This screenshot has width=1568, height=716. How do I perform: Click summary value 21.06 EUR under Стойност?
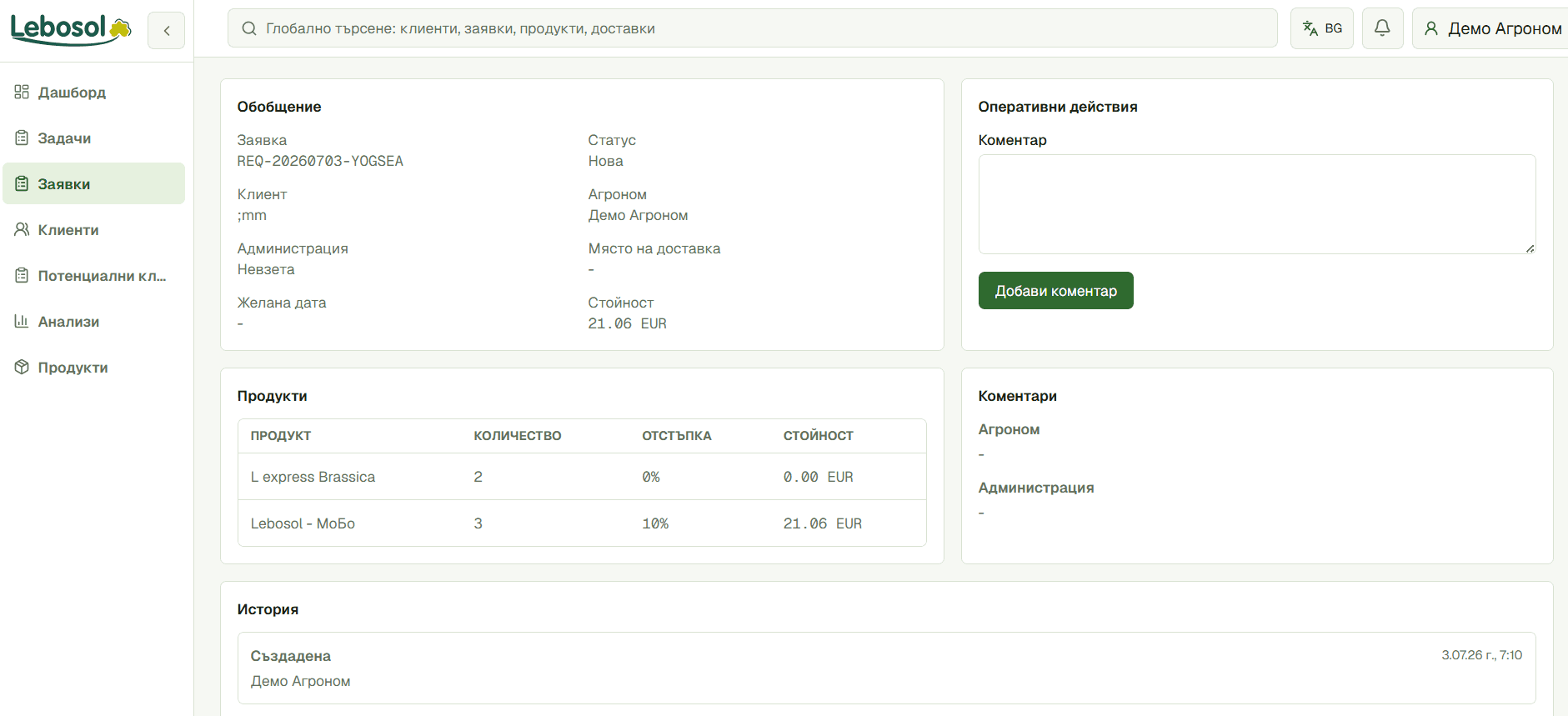point(627,323)
